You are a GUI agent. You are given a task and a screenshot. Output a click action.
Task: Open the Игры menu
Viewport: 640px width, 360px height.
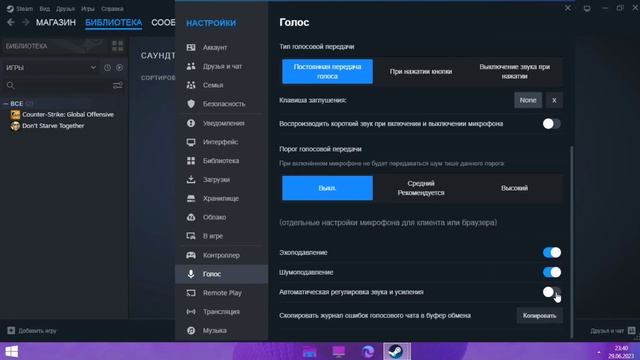point(87,9)
